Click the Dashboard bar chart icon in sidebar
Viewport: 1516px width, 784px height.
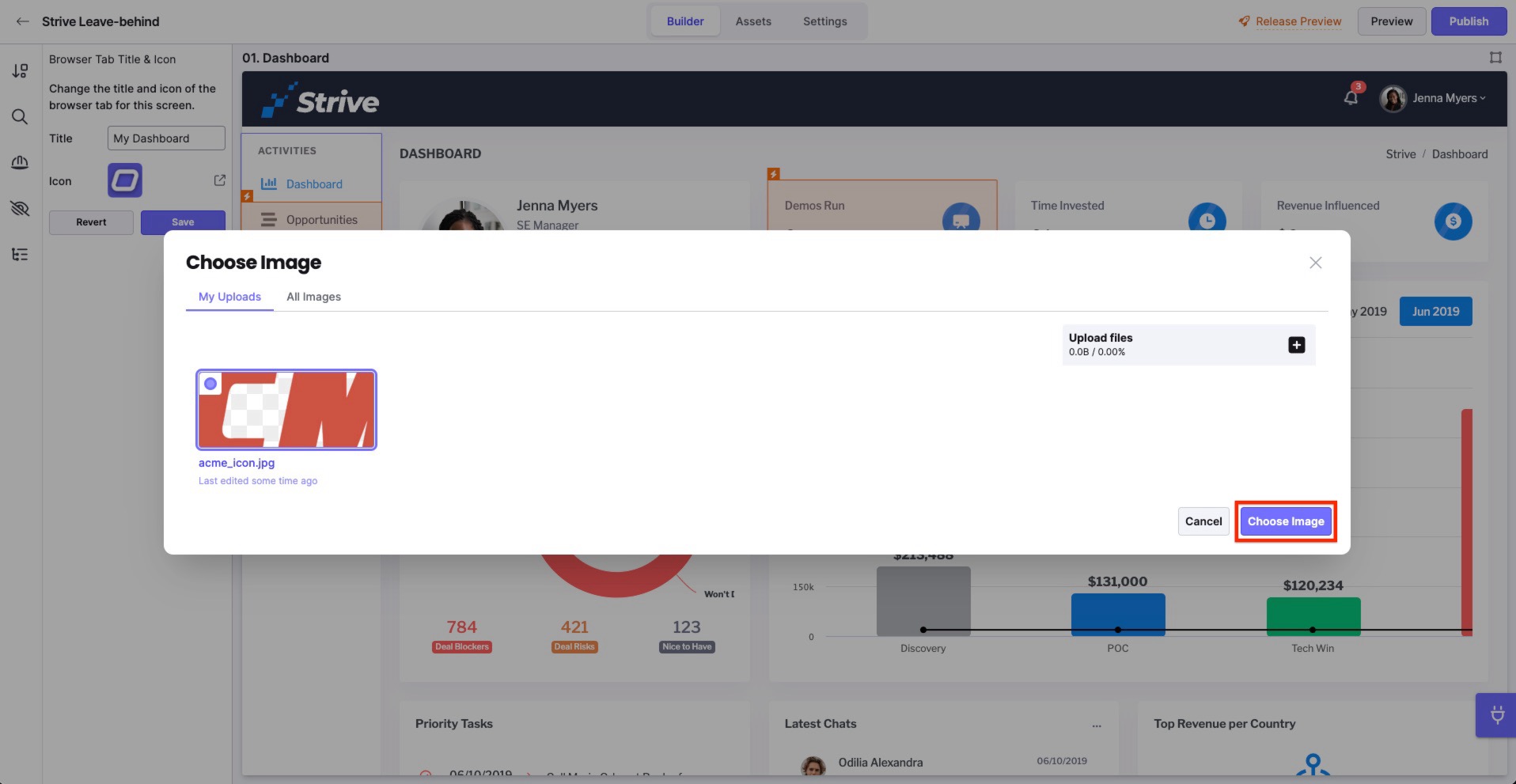[269, 184]
